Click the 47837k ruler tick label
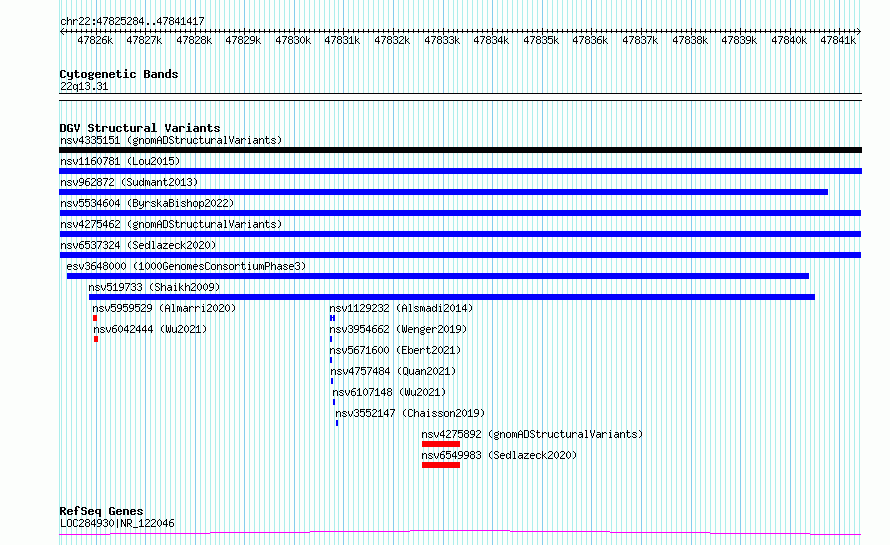The width and height of the screenshot is (890, 545). coord(640,40)
